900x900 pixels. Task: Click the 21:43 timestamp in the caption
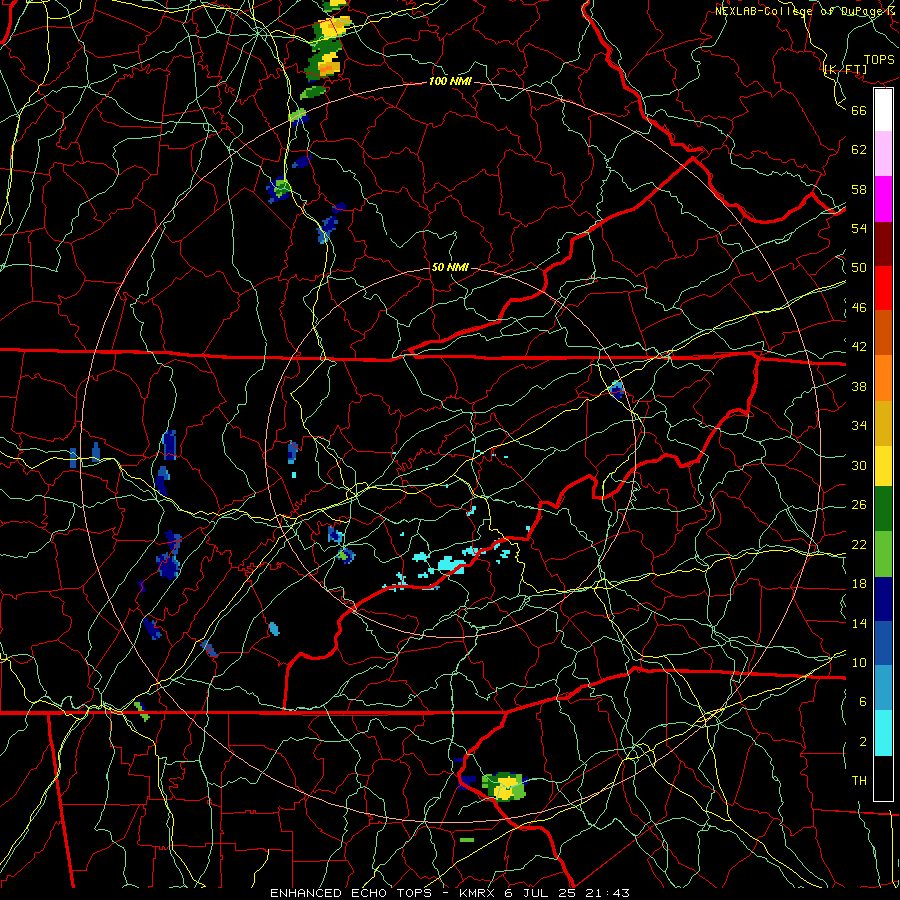(x=607, y=893)
